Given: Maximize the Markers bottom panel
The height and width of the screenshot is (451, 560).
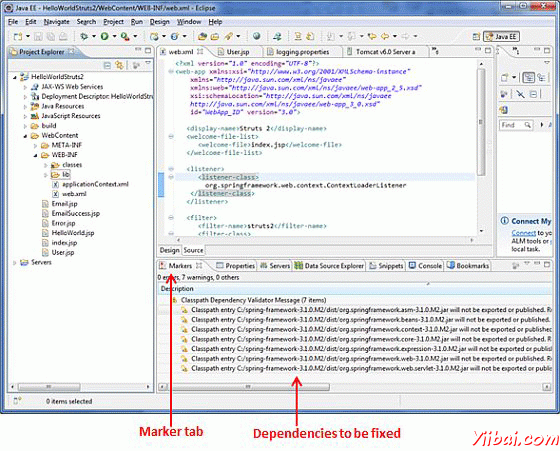Looking at the screenshot, I should click(547, 265).
